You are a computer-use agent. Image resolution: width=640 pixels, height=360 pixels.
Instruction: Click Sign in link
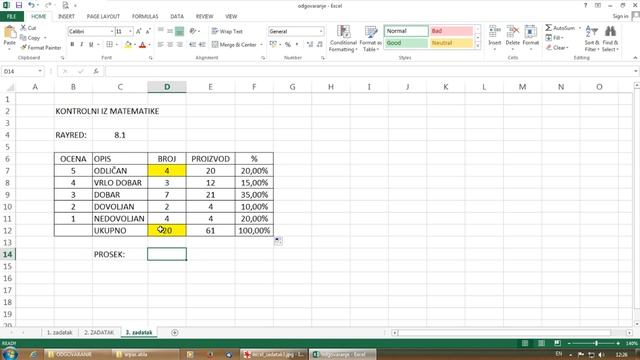click(620, 16)
